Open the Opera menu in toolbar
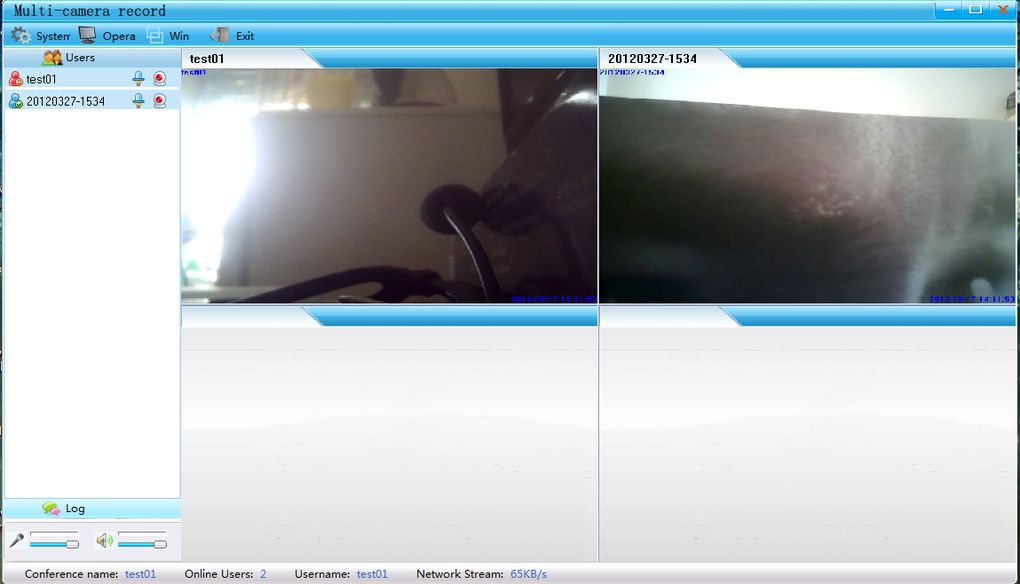The height and width of the screenshot is (584, 1020). (x=107, y=36)
